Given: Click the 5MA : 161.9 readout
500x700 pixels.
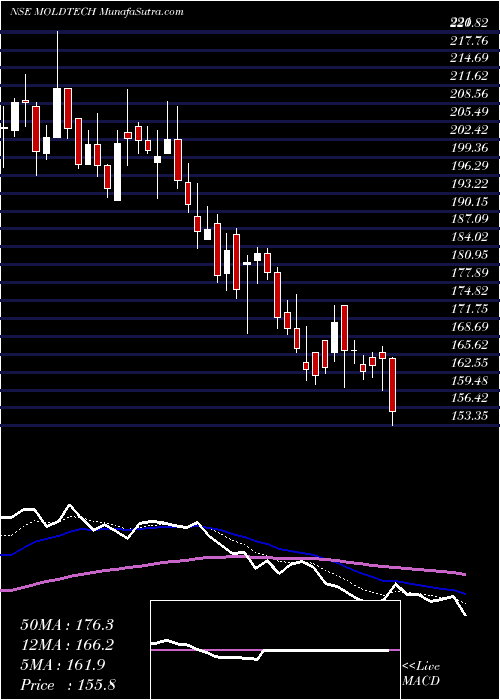Looking at the screenshot, I should (62, 665).
